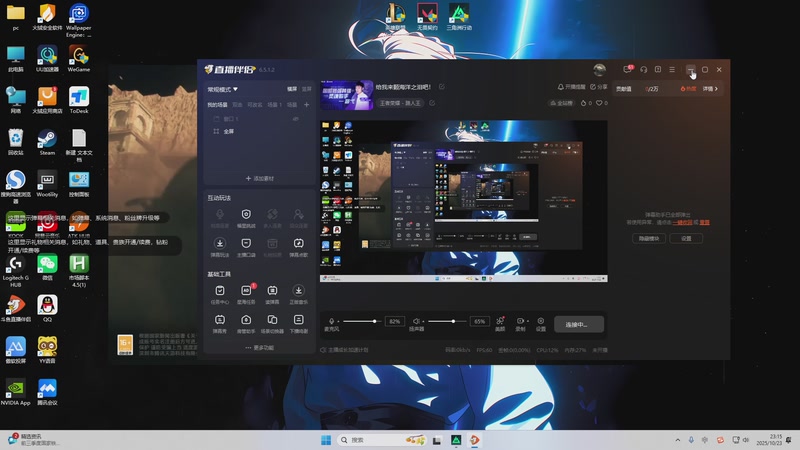Viewport: 800px width, 450px height.
Task: Open the 场景切换器 tool icon
Action: [x=272, y=319]
